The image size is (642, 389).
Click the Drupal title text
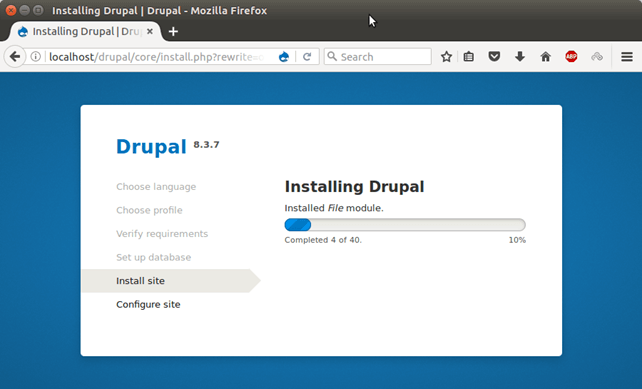tap(151, 147)
